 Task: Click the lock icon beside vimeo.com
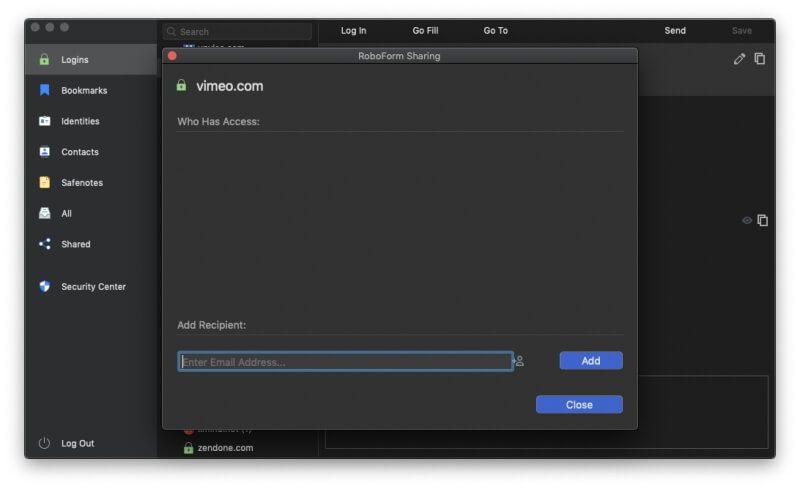pos(181,85)
